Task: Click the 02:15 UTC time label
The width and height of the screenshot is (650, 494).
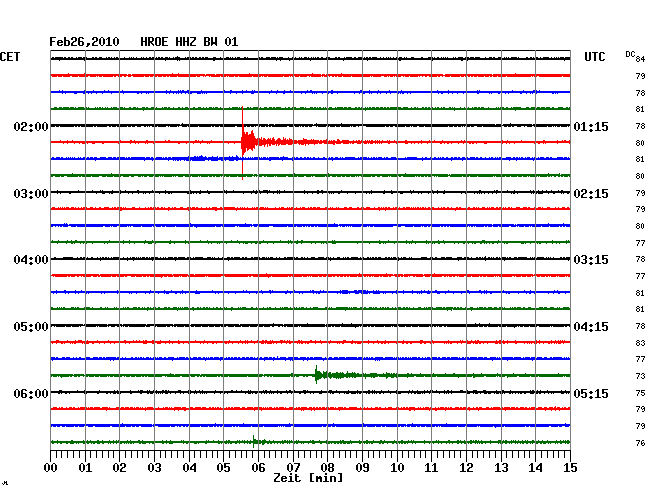Action: (591, 194)
